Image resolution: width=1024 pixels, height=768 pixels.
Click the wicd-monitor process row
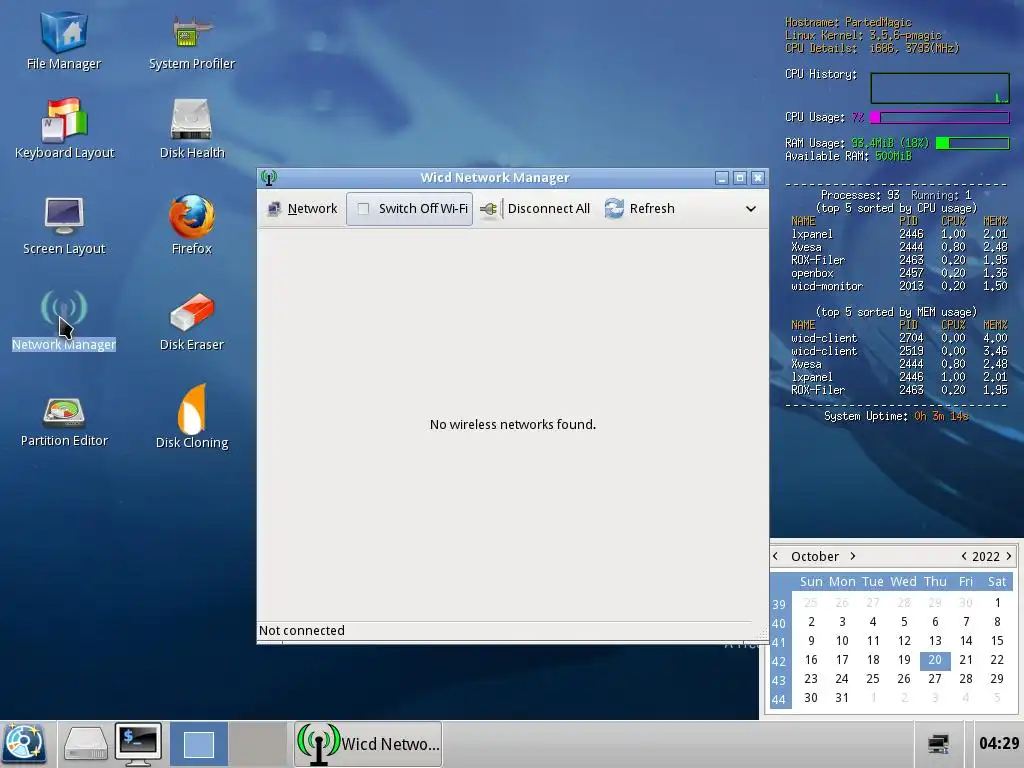[899, 286]
